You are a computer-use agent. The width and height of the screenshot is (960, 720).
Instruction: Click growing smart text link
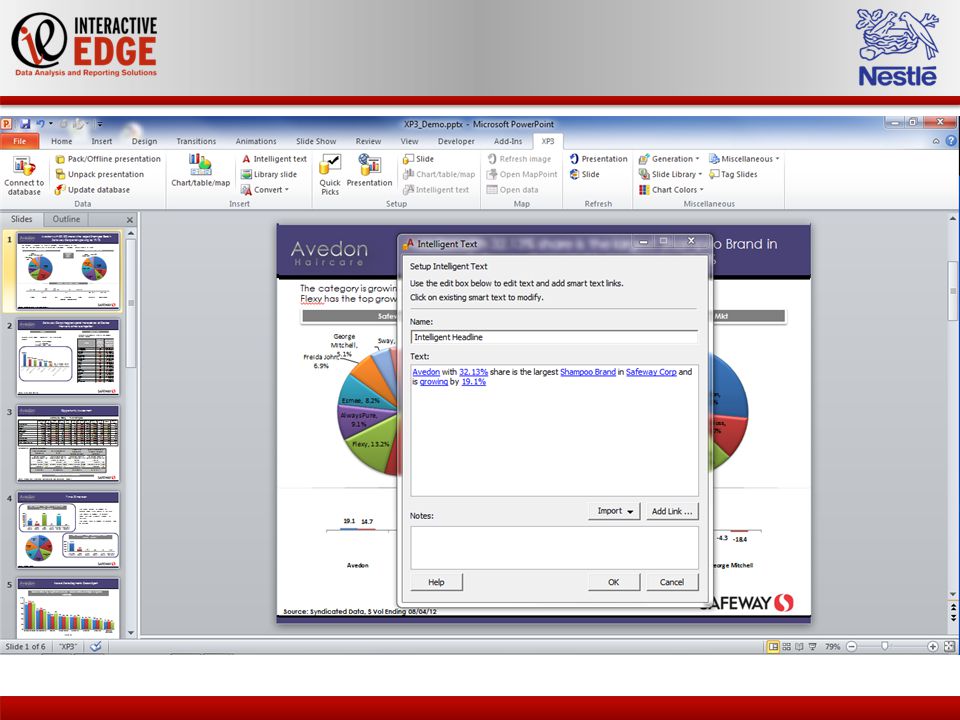coord(433,381)
